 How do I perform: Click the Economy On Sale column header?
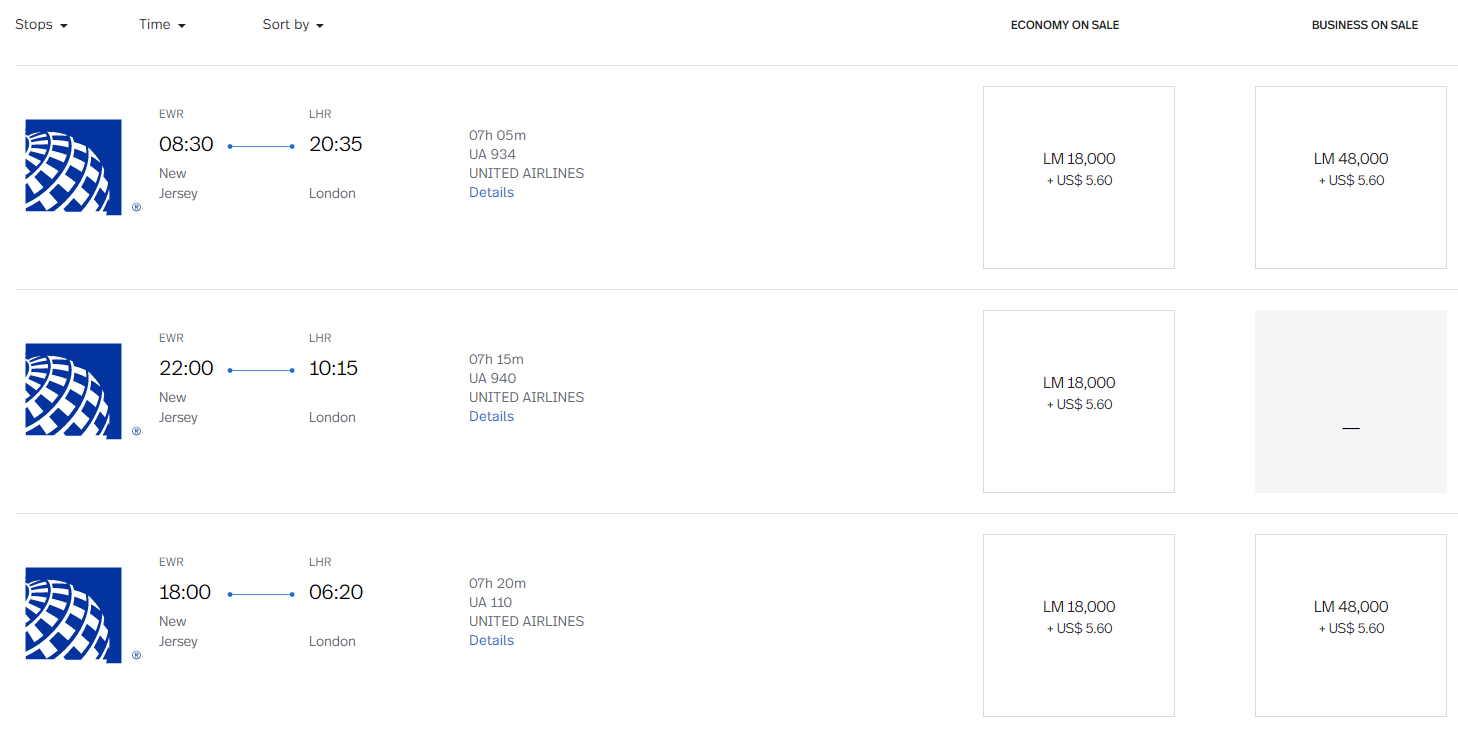(1065, 25)
